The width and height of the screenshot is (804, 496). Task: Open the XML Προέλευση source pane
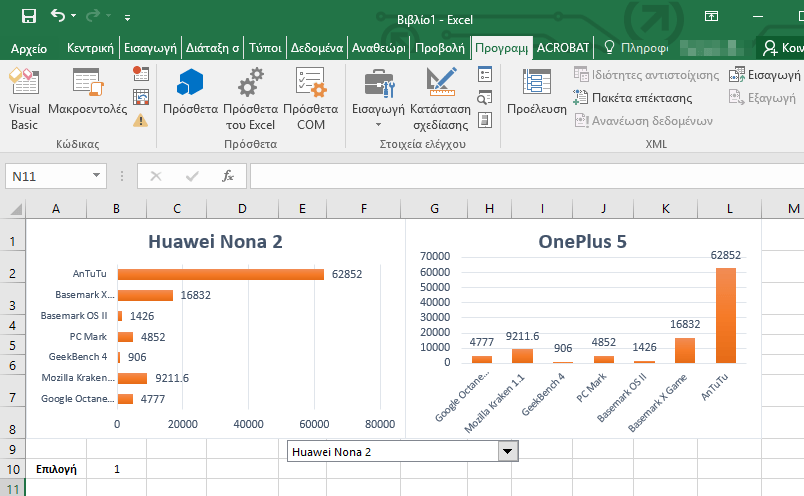click(x=537, y=91)
